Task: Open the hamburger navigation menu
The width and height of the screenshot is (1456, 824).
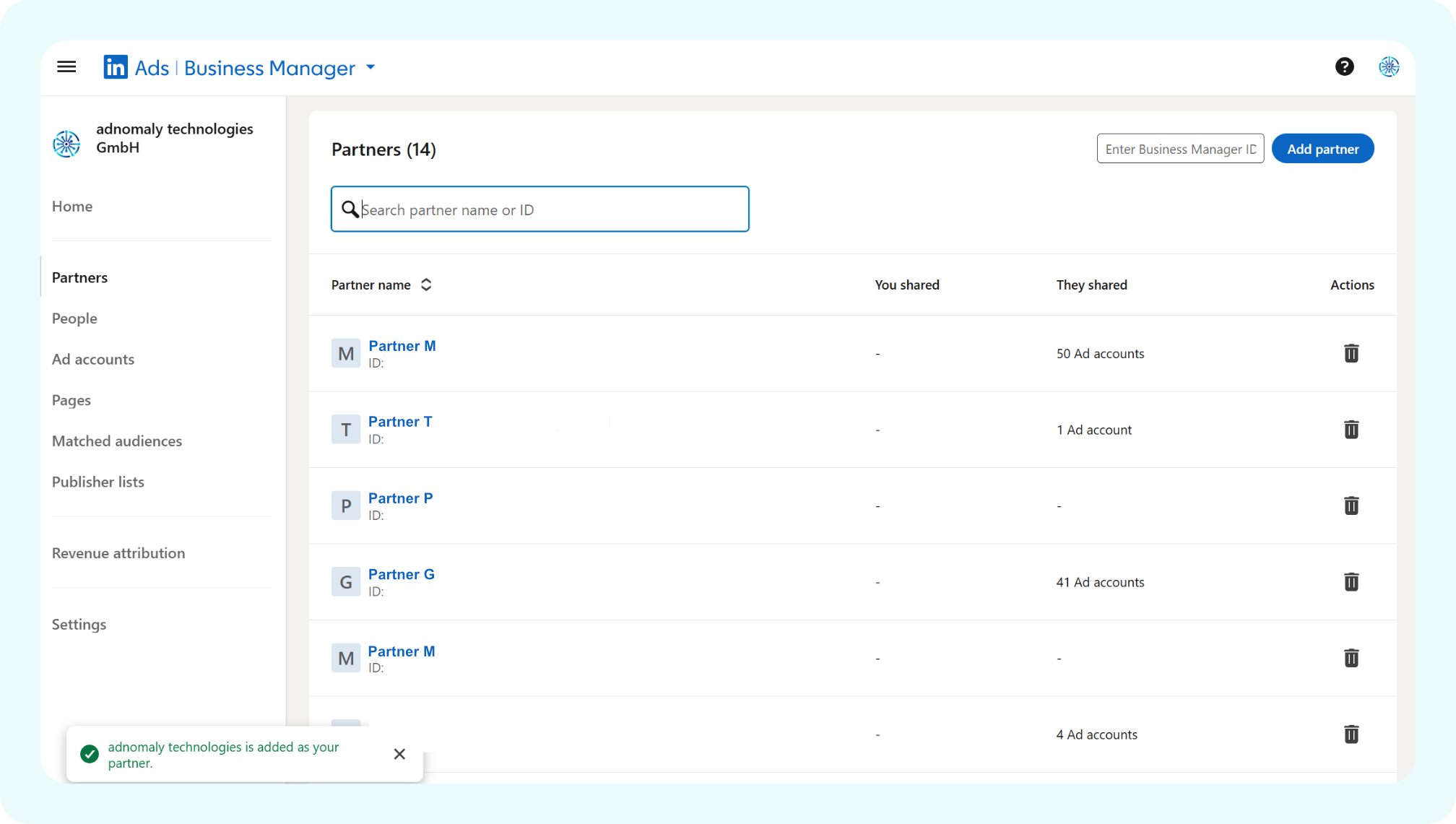Action: (x=66, y=67)
